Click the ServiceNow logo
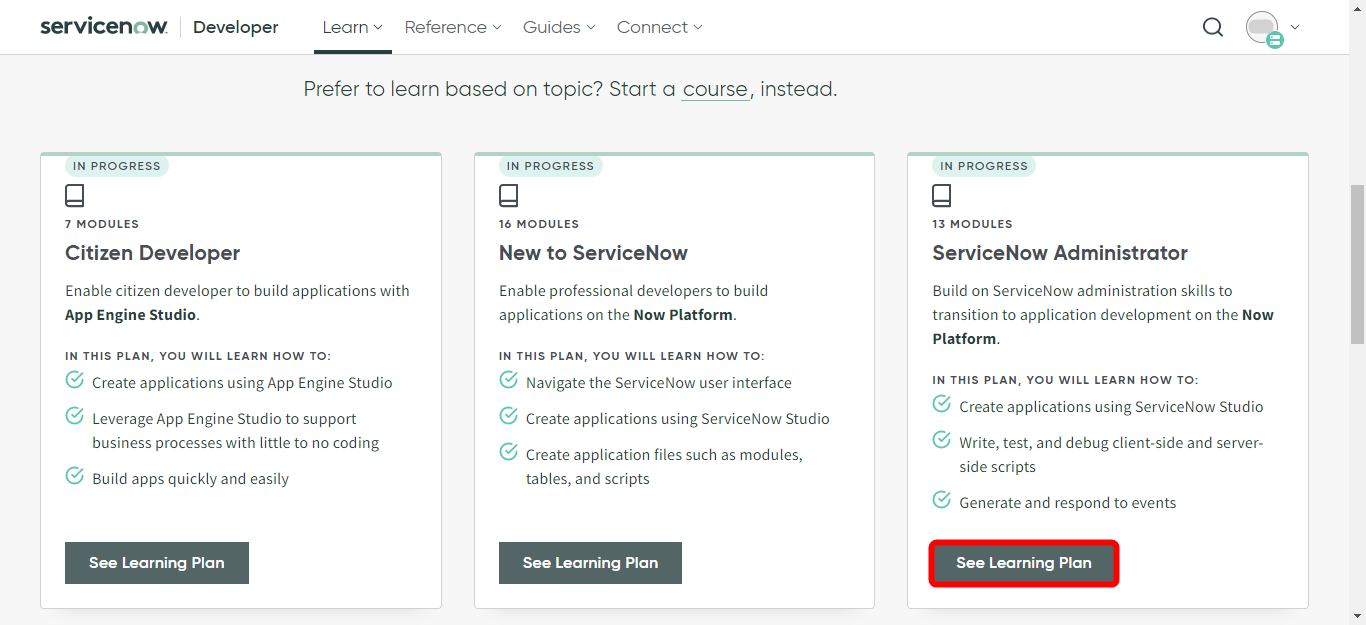 [103, 26]
